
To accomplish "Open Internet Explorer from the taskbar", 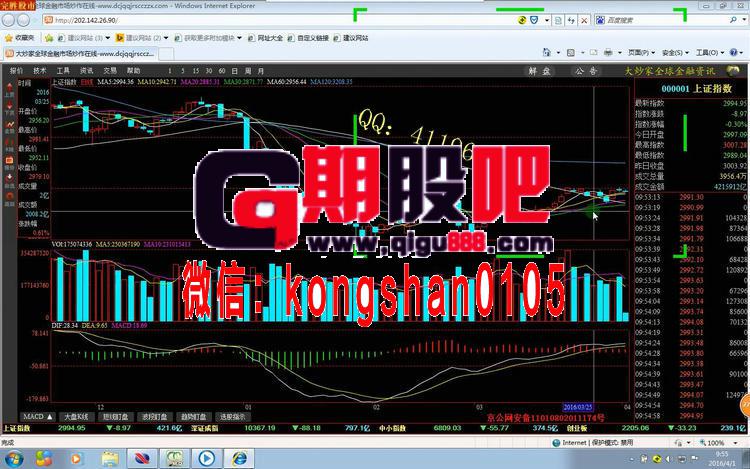I will [x=239, y=459].
